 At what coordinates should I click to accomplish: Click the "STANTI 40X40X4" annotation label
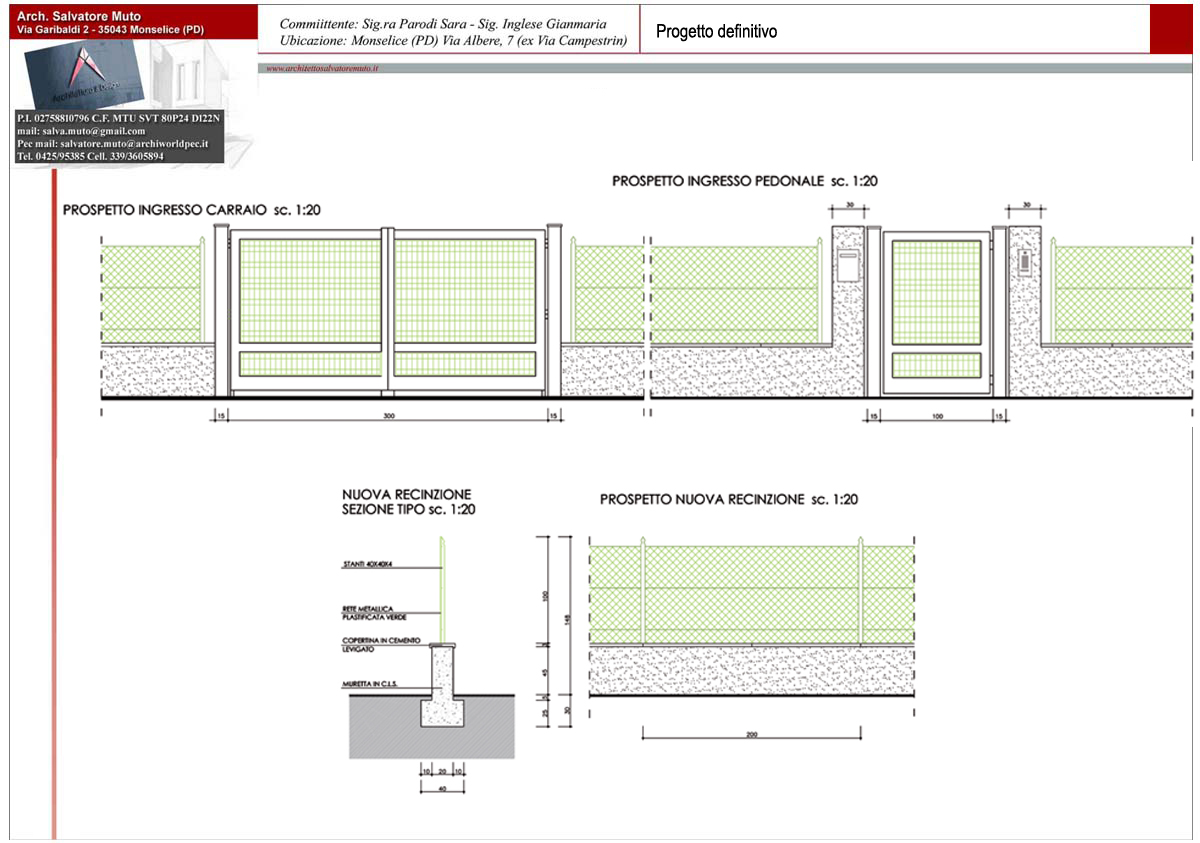[370, 566]
